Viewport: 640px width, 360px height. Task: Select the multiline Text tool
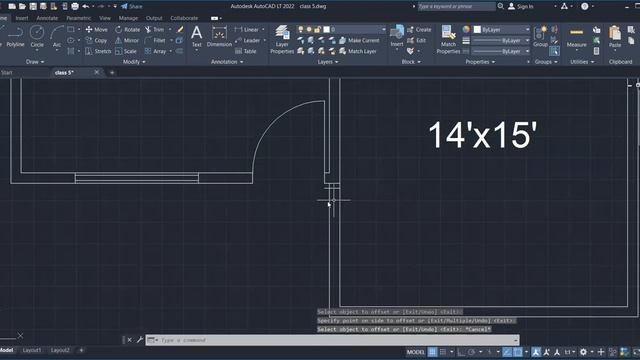(196, 36)
